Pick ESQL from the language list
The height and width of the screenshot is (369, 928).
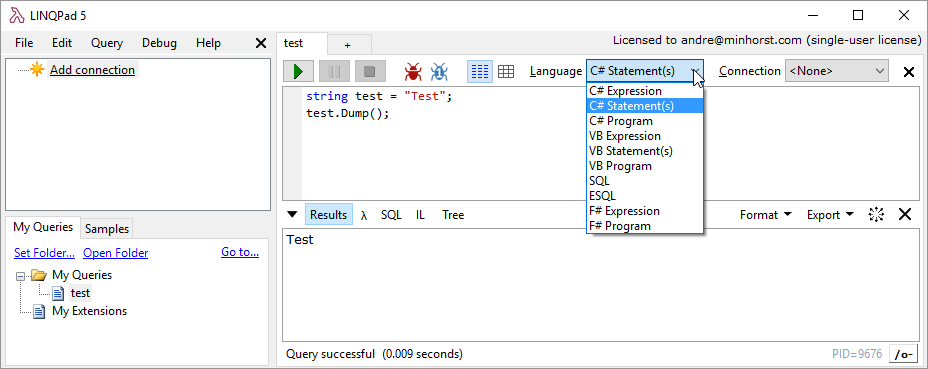coord(645,195)
